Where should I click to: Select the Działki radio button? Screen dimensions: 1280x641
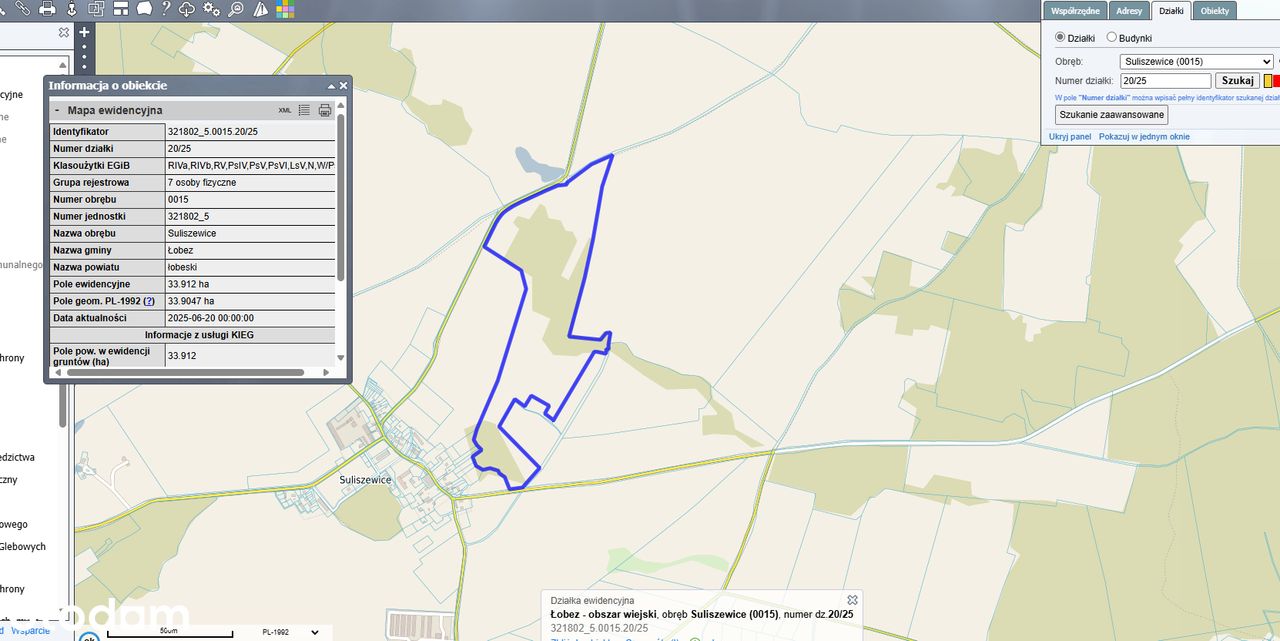coord(1061,37)
